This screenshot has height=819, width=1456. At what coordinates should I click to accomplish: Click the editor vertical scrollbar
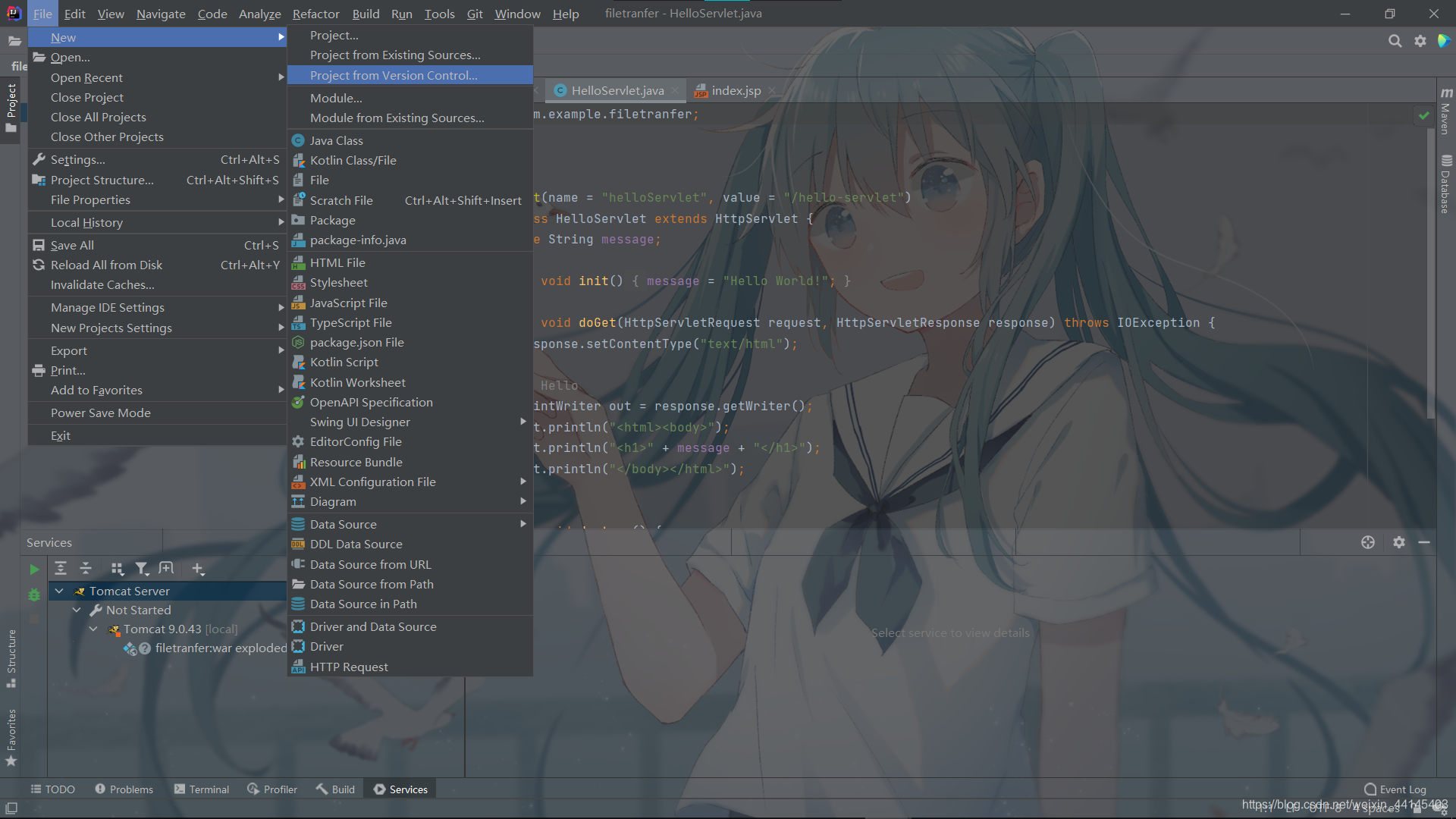(x=1430, y=273)
